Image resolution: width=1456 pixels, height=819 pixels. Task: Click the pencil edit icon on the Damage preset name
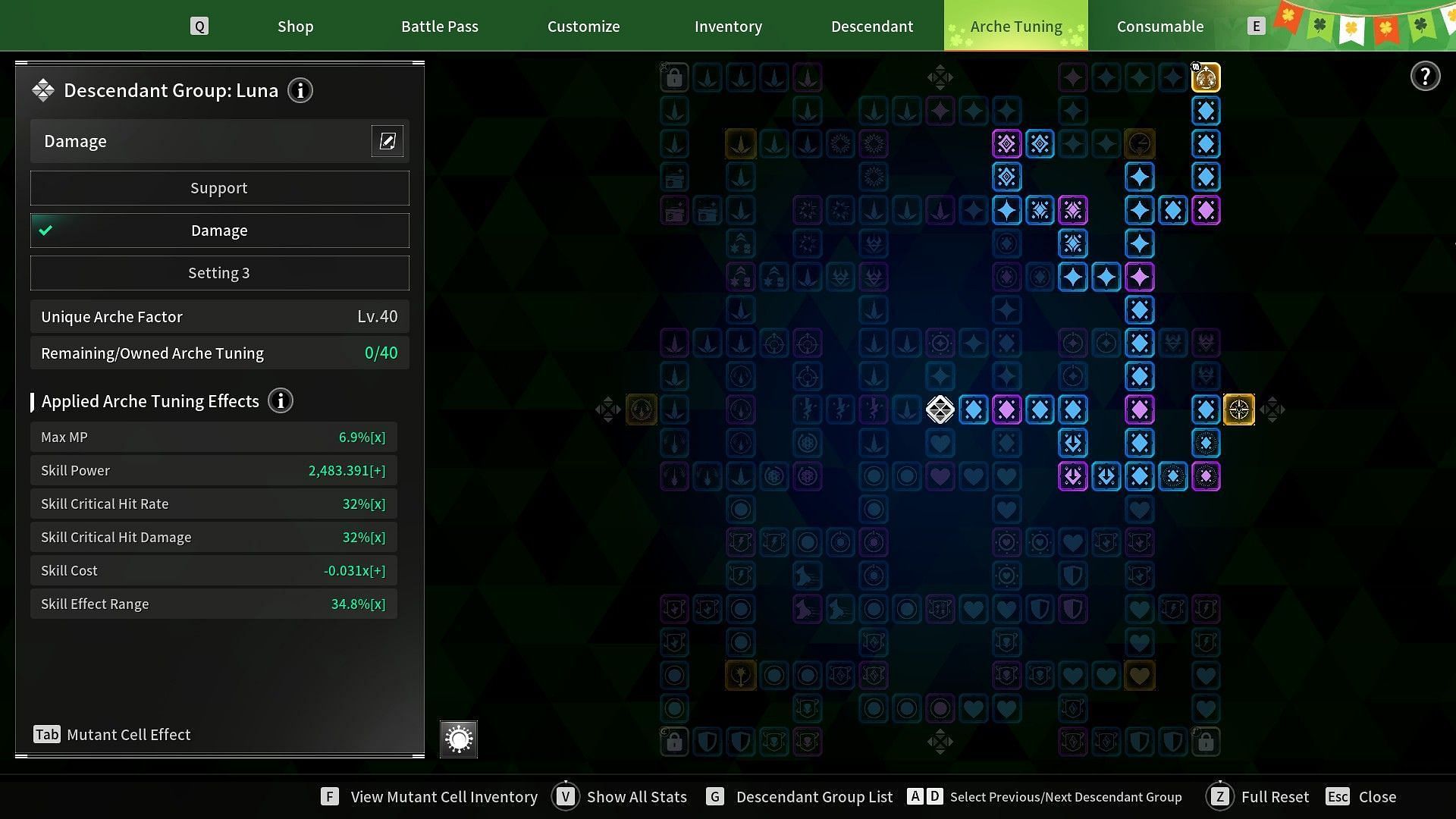388,141
